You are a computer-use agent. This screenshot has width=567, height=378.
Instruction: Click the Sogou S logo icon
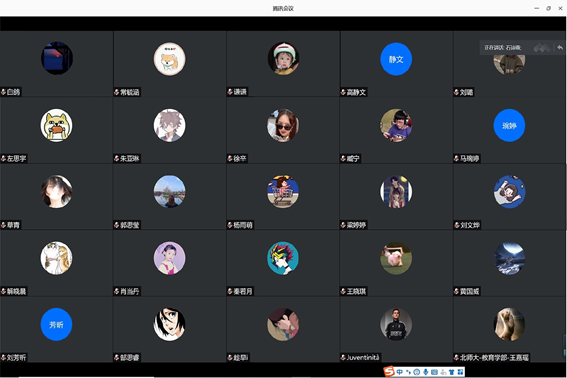pyautogui.click(x=389, y=371)
